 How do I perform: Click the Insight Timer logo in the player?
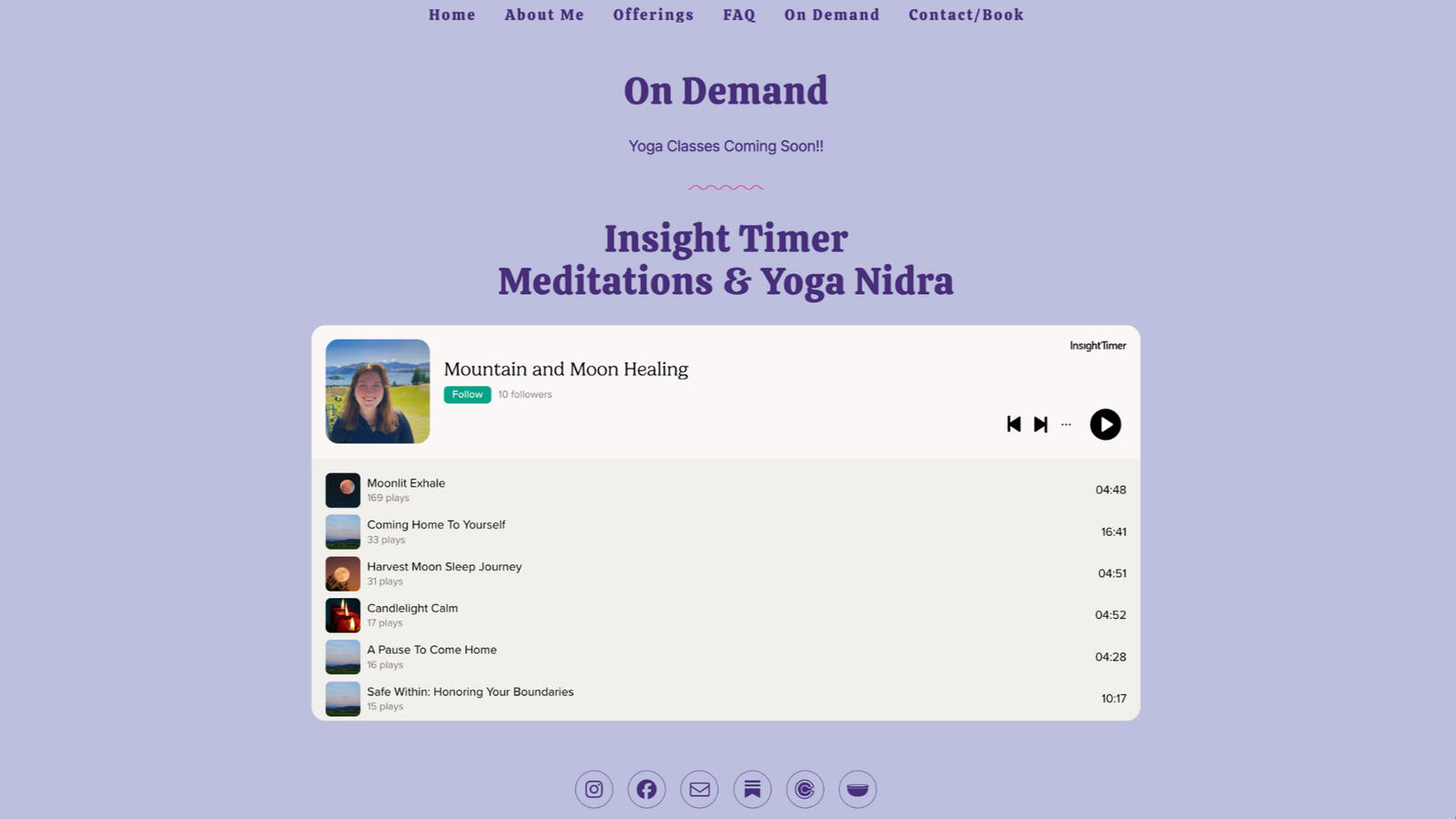pos(1097,345)
